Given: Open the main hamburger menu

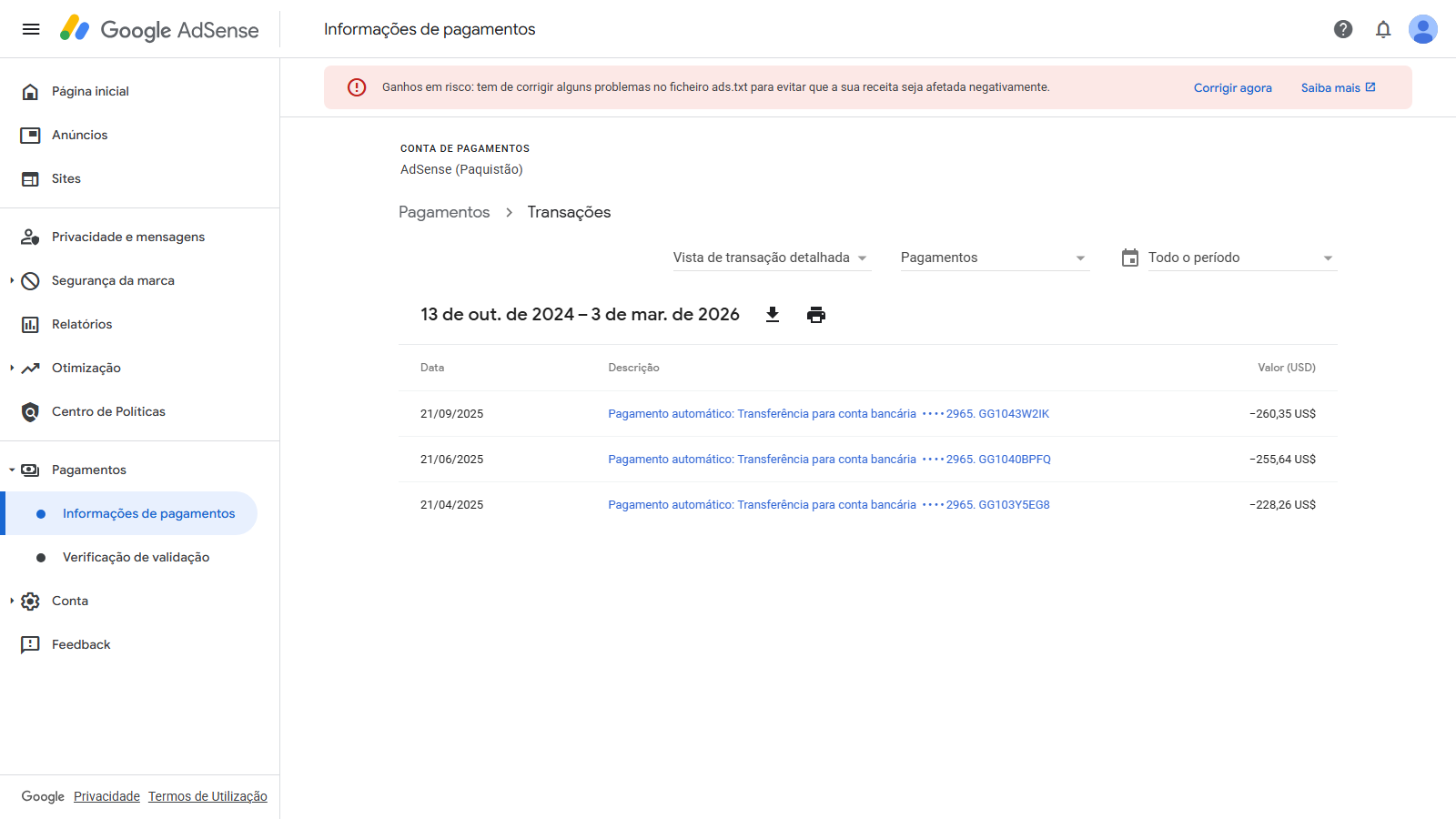Looking at the screenshot, I should click(x=31, y=29).
